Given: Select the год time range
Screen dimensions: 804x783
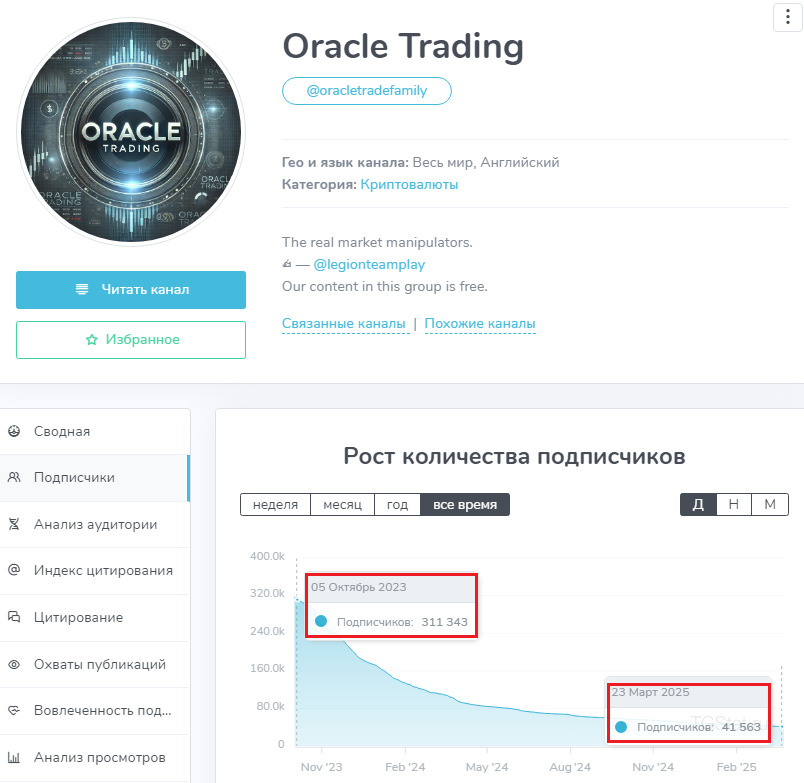Looking at the screenshot, I should 397,505.
